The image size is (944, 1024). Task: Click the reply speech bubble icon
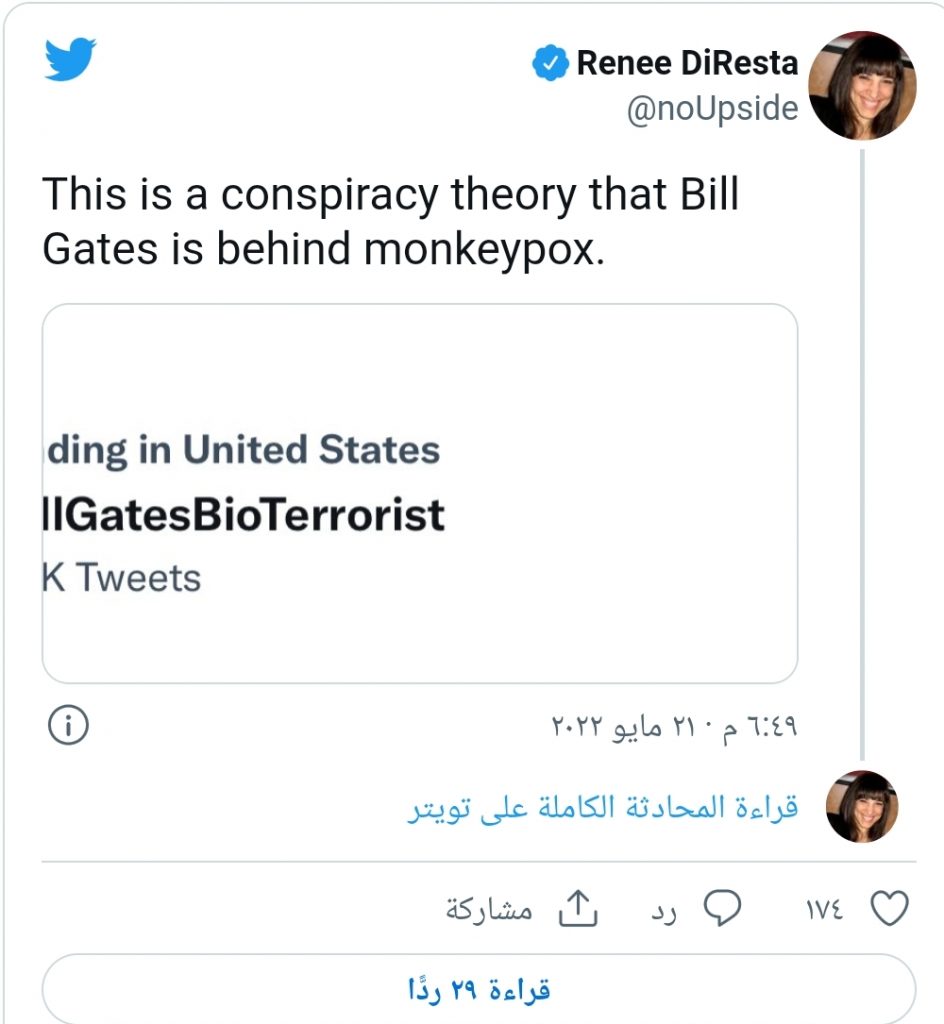point(722,908)
